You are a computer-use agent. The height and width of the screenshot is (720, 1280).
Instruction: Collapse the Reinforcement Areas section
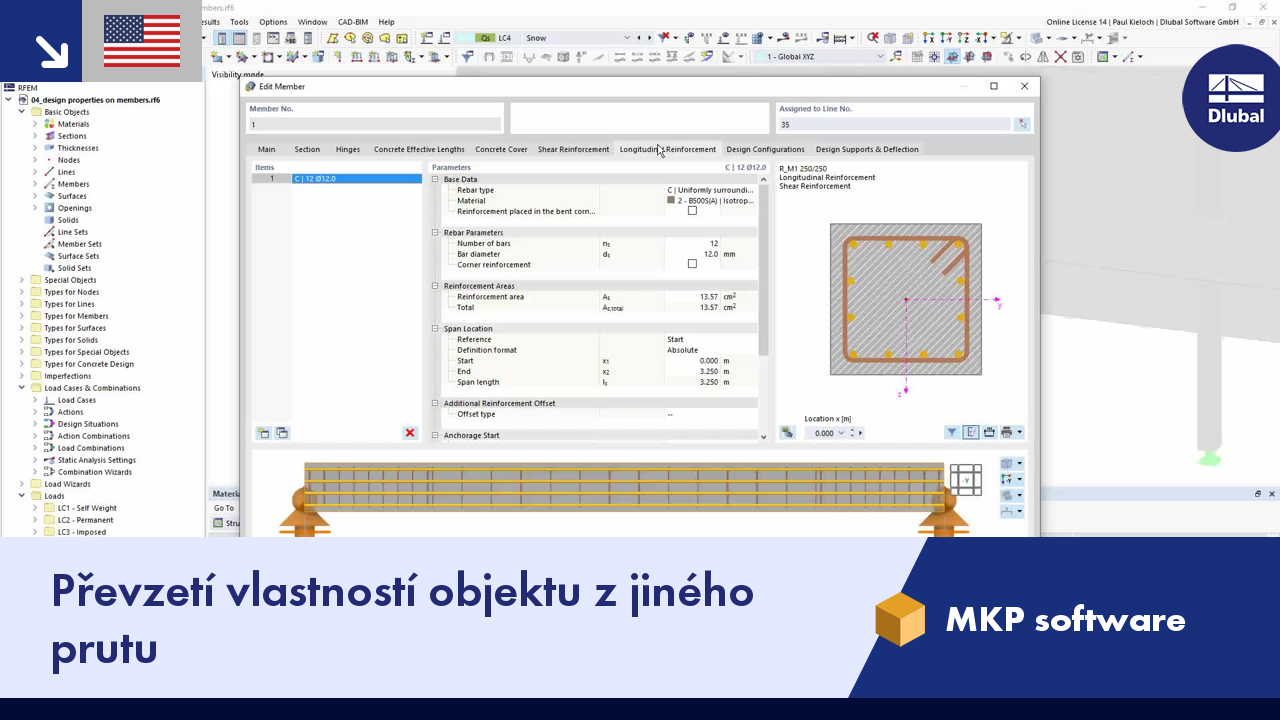(435, 286)
